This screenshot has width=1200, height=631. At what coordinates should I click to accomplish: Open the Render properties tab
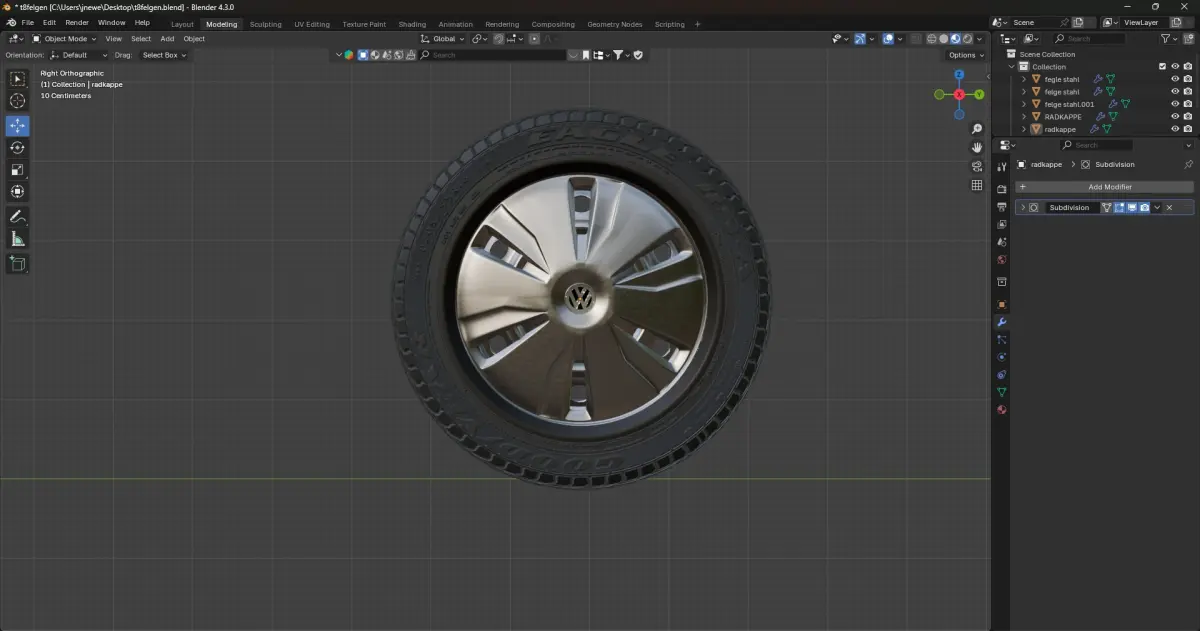[x=1001, y=189]
